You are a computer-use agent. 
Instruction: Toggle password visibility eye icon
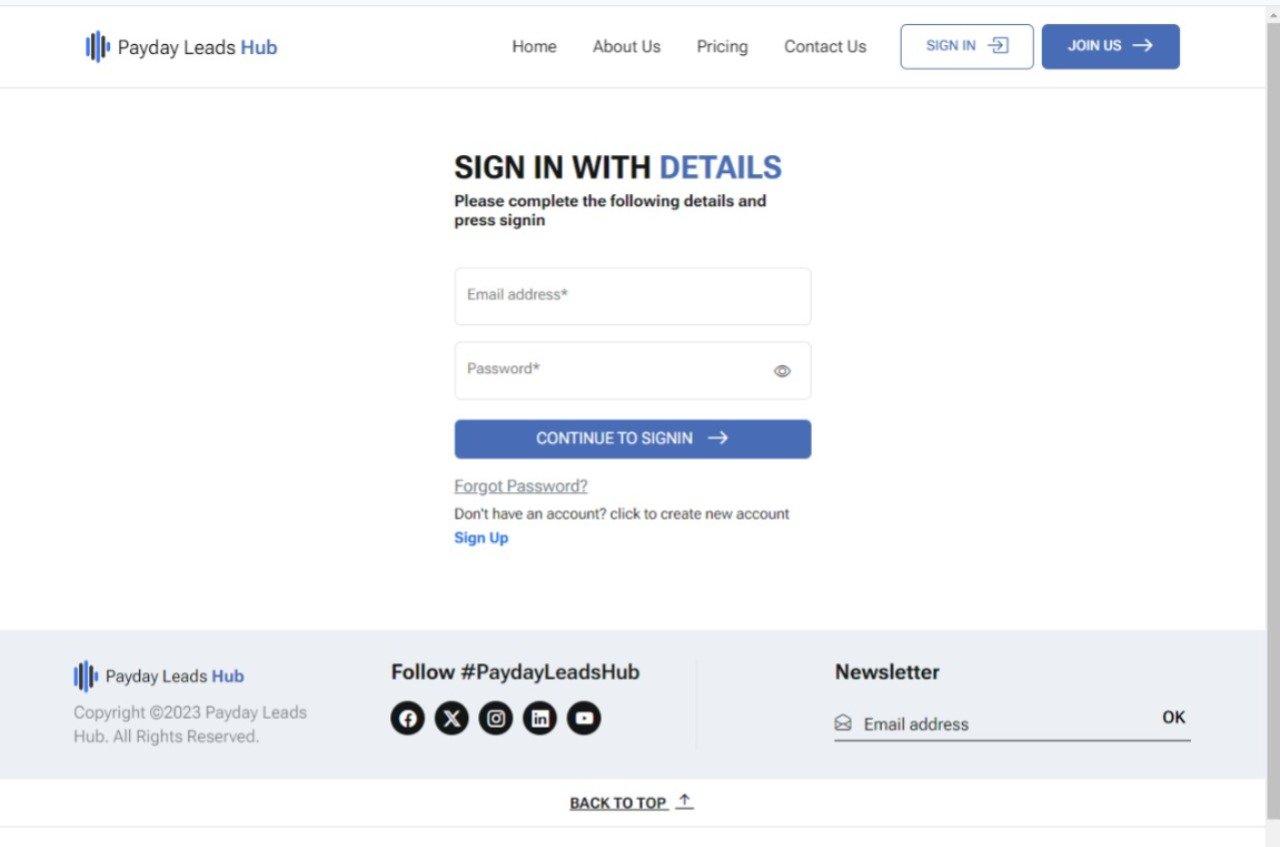pyautogui.click(x=782, y=371)
